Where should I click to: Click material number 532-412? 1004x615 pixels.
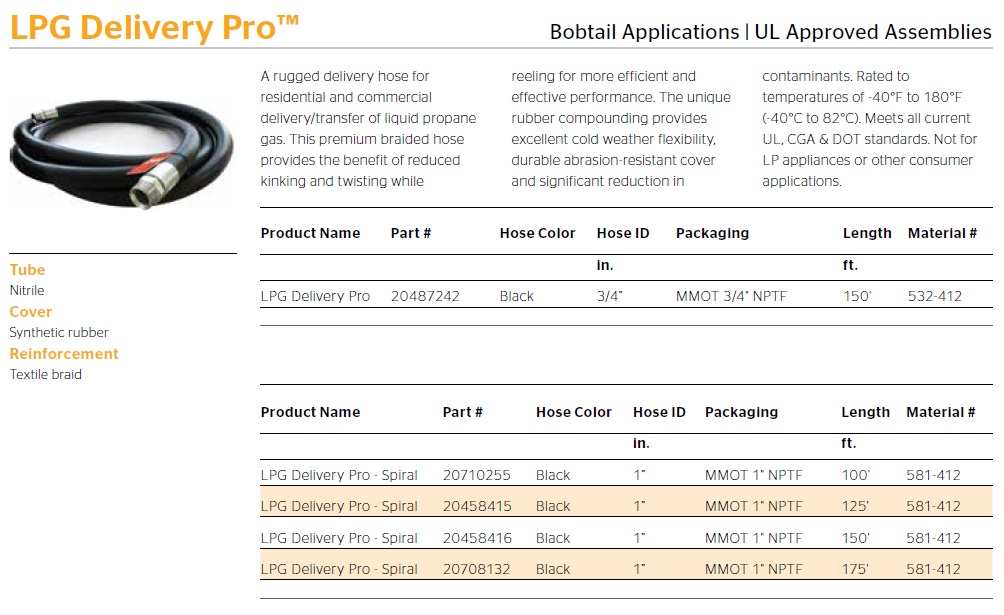click(x=935, y=297)
